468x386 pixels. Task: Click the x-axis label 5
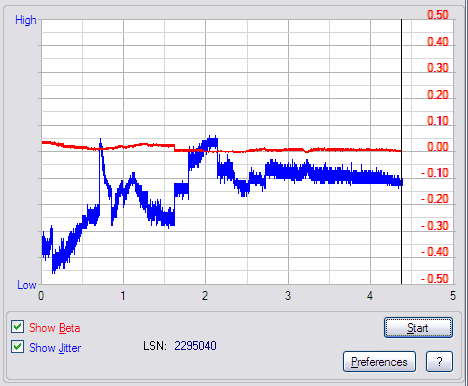click(x=452, y=296)
